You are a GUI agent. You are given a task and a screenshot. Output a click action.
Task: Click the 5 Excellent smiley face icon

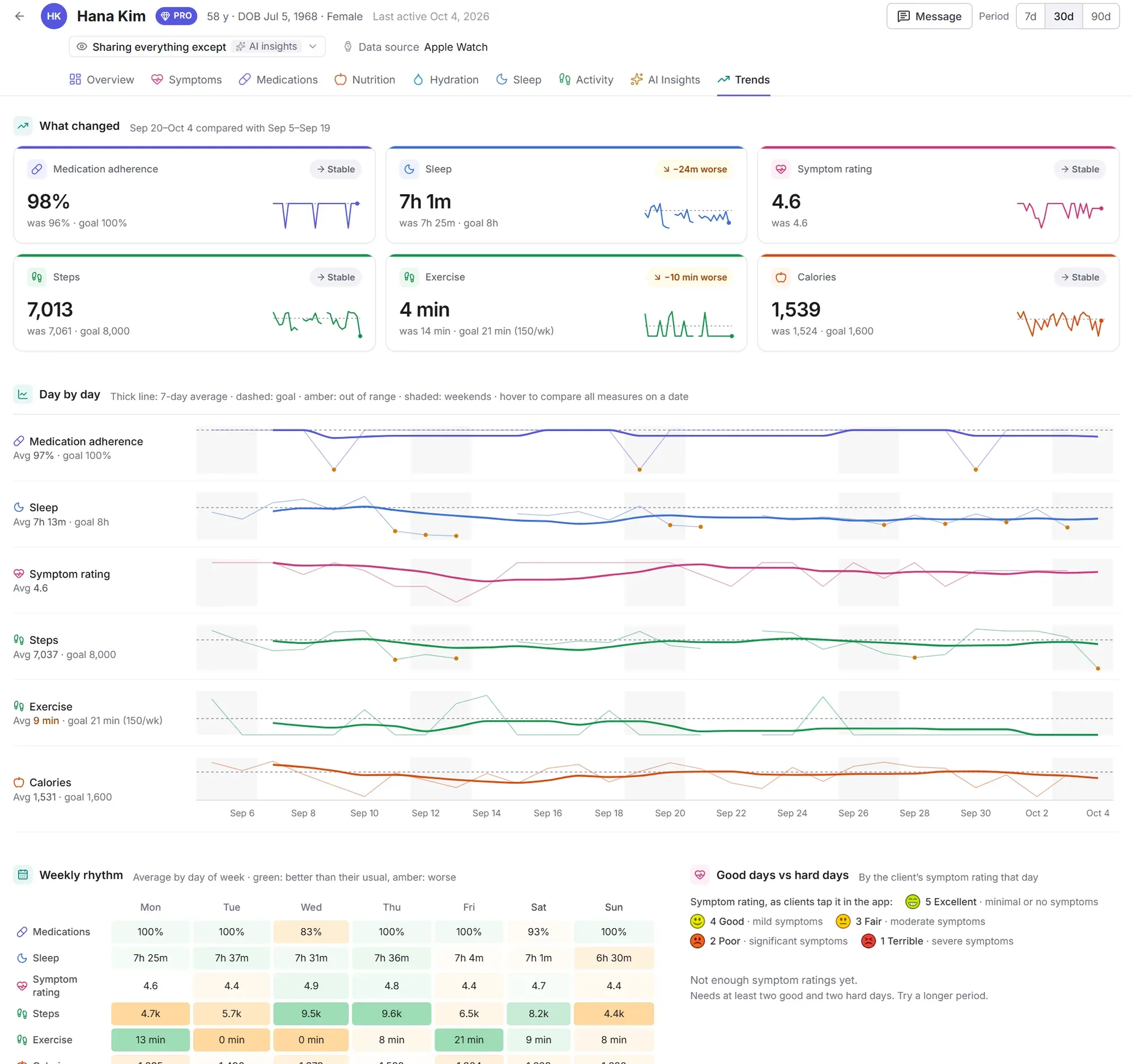913,901
